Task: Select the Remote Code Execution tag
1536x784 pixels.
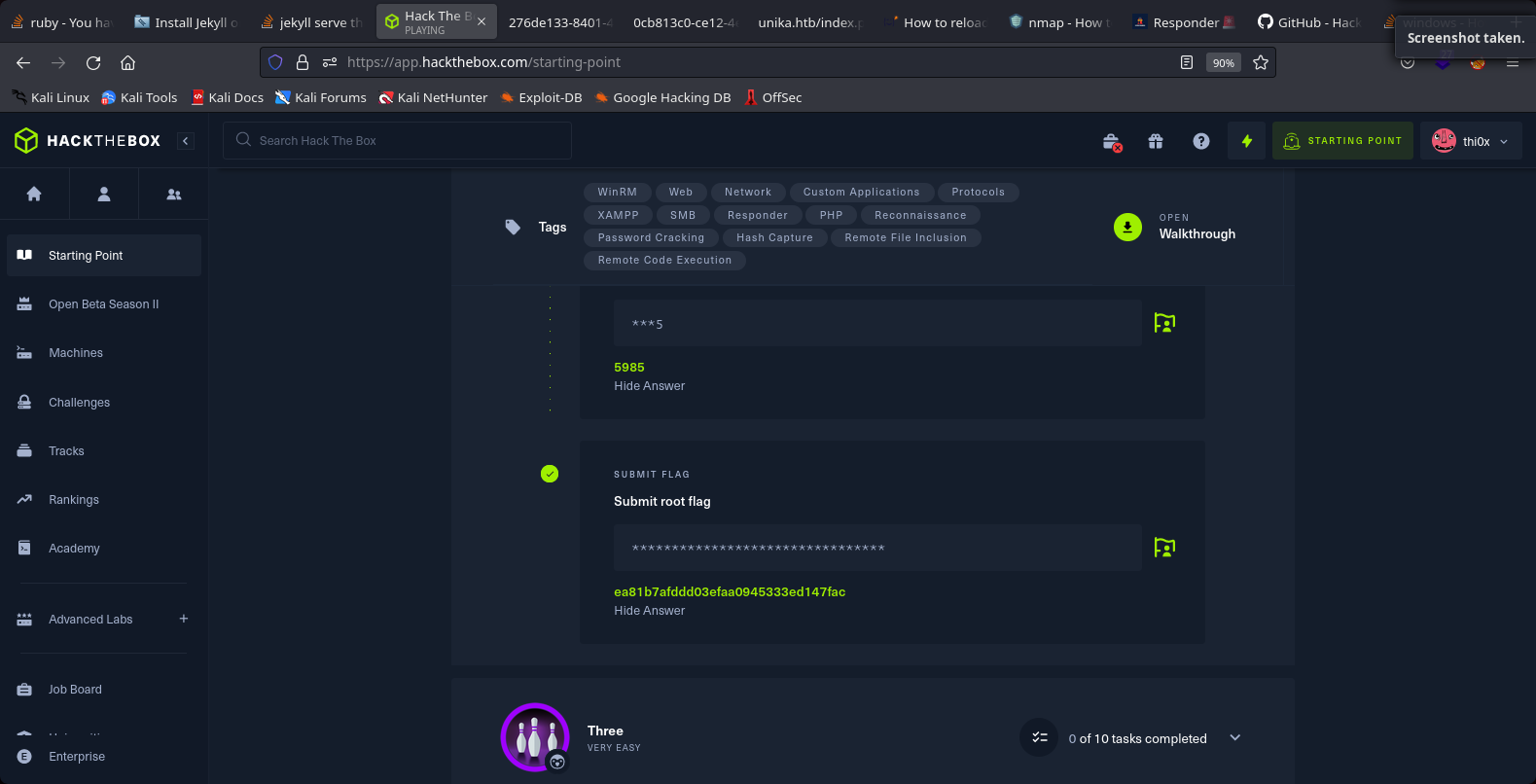Action: pos(664,260)
